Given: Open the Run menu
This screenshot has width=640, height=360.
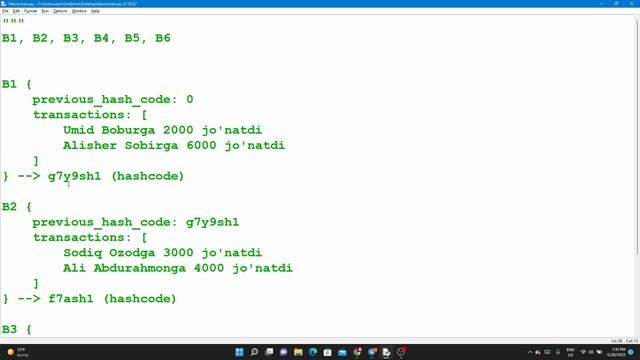Looking at the screenshot, I should [45, 11].
